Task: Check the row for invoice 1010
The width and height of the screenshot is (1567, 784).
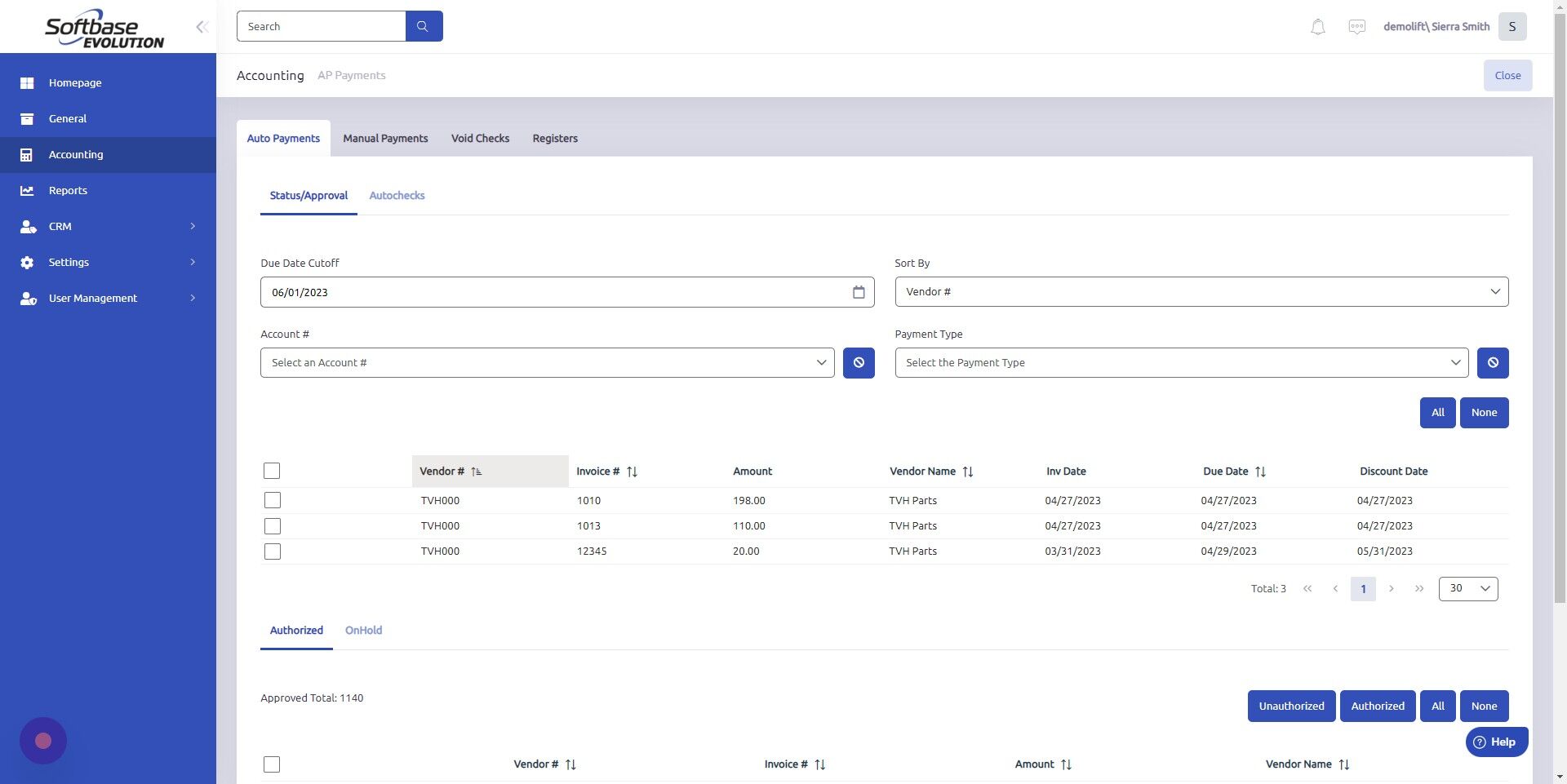Action: point(272,500)
